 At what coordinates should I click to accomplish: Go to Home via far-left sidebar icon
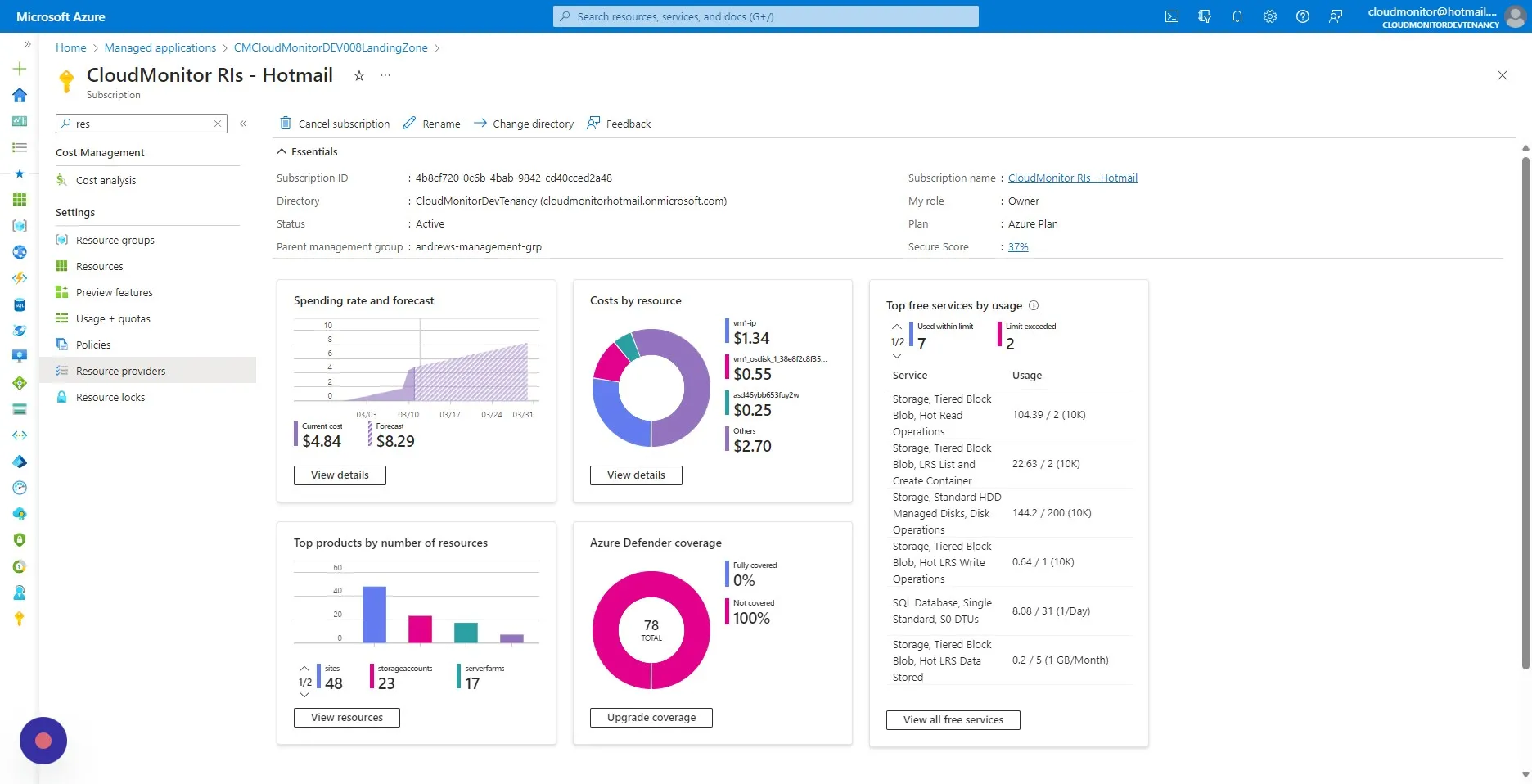click(20, 95)
